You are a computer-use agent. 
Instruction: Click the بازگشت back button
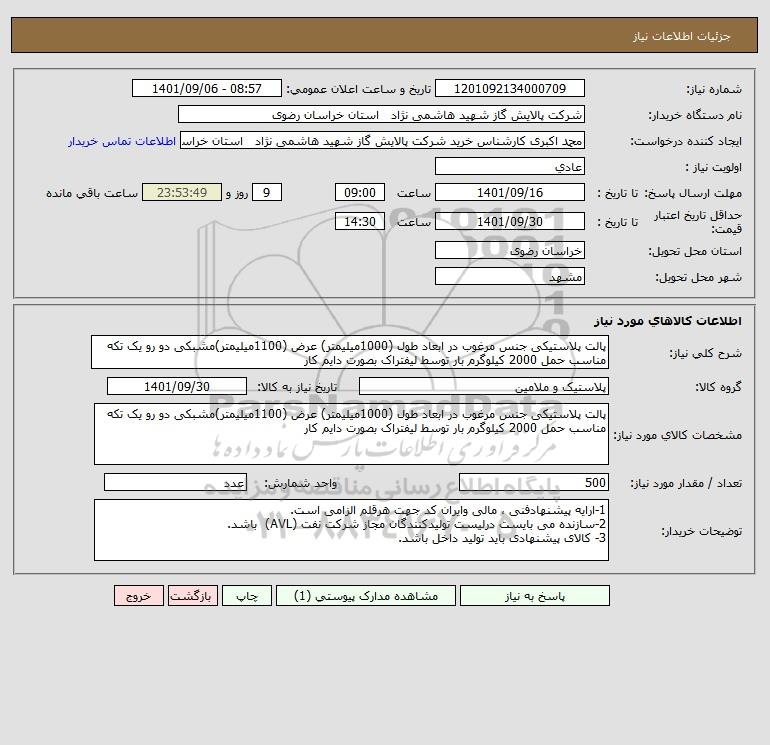192,596
